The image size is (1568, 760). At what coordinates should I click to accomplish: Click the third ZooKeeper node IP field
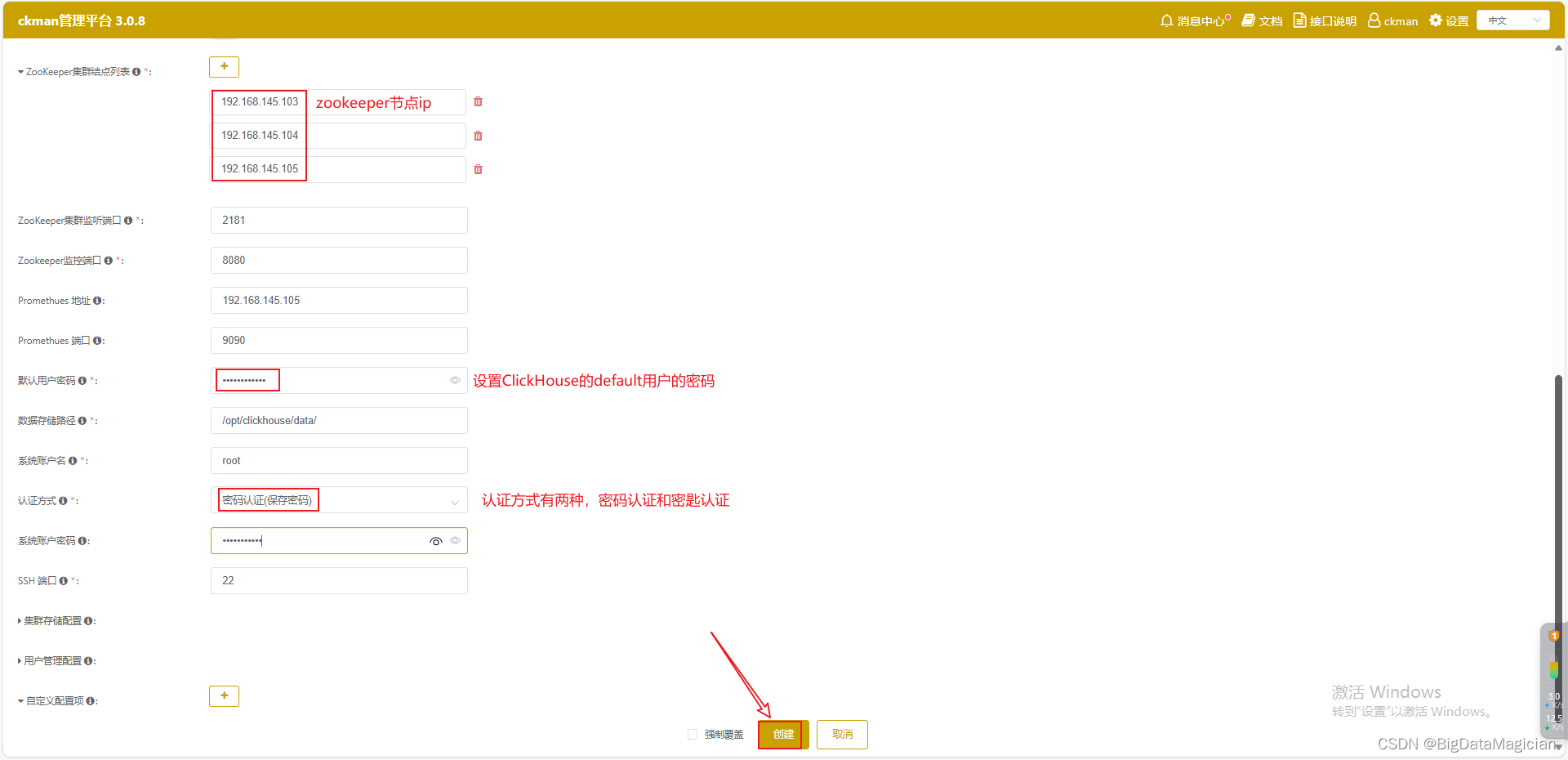[x=338, y=169]
